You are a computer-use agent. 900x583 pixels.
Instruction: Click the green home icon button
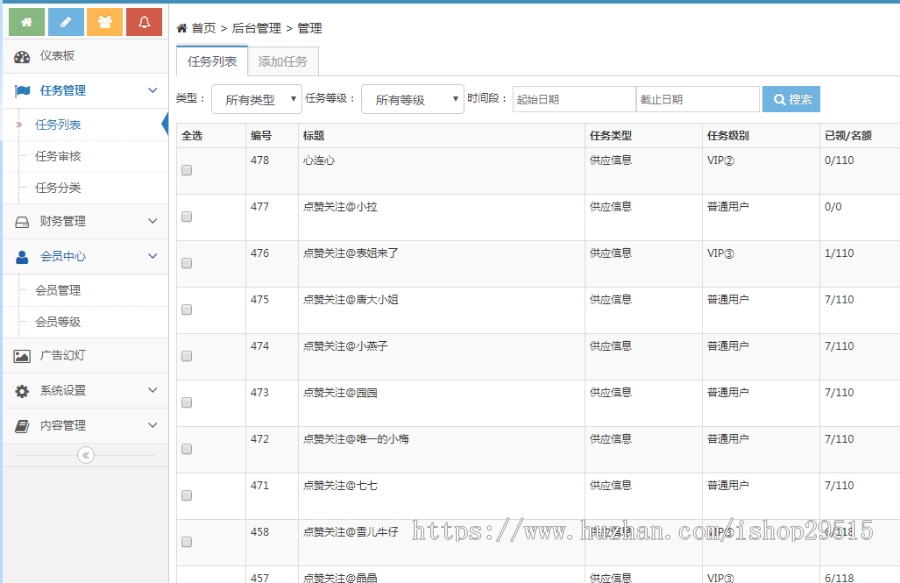pyautogui.click(x=26, y=22)
